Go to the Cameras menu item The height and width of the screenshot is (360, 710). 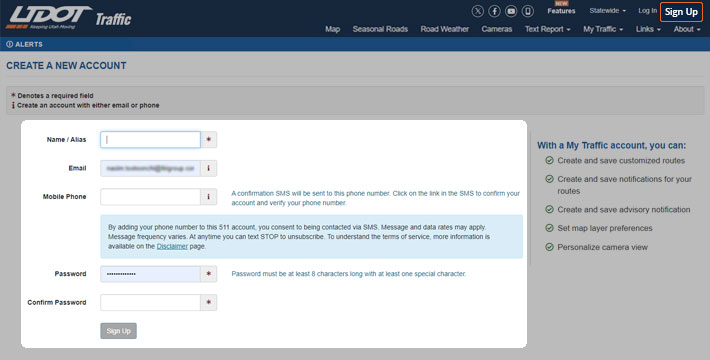coord(497,29)
